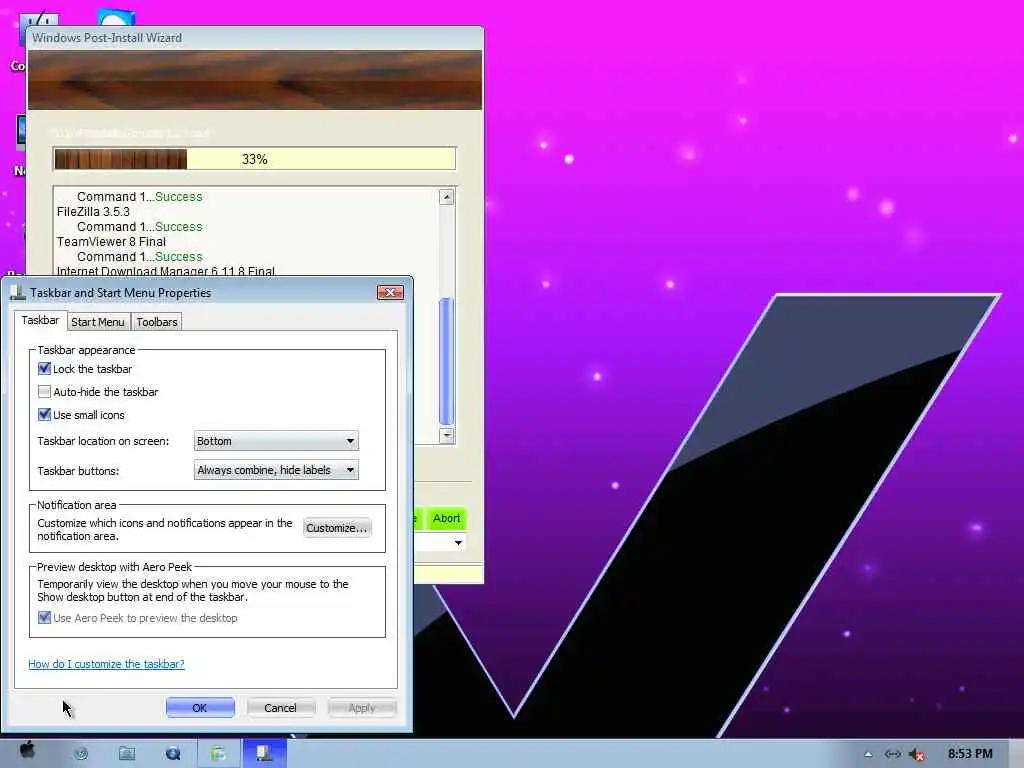Click the round globe taskbar icon
Viewport: 1024px width, 768px height.
(x=81, y=754)
